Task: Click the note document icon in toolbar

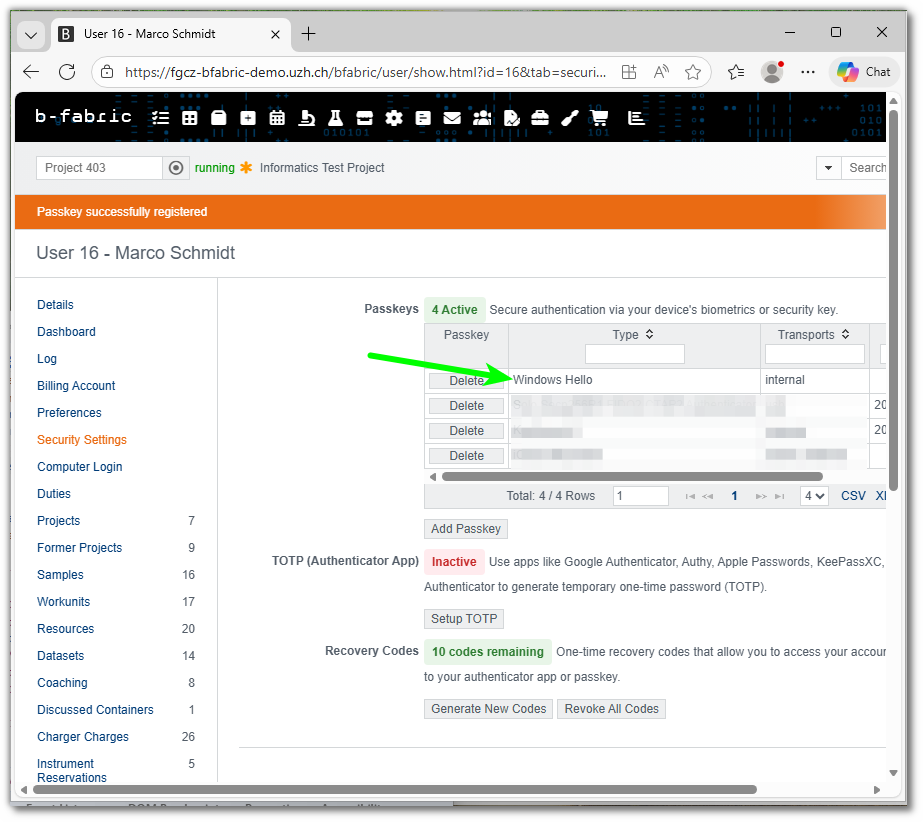Action: pyautogui.click(x=423, y=118)
